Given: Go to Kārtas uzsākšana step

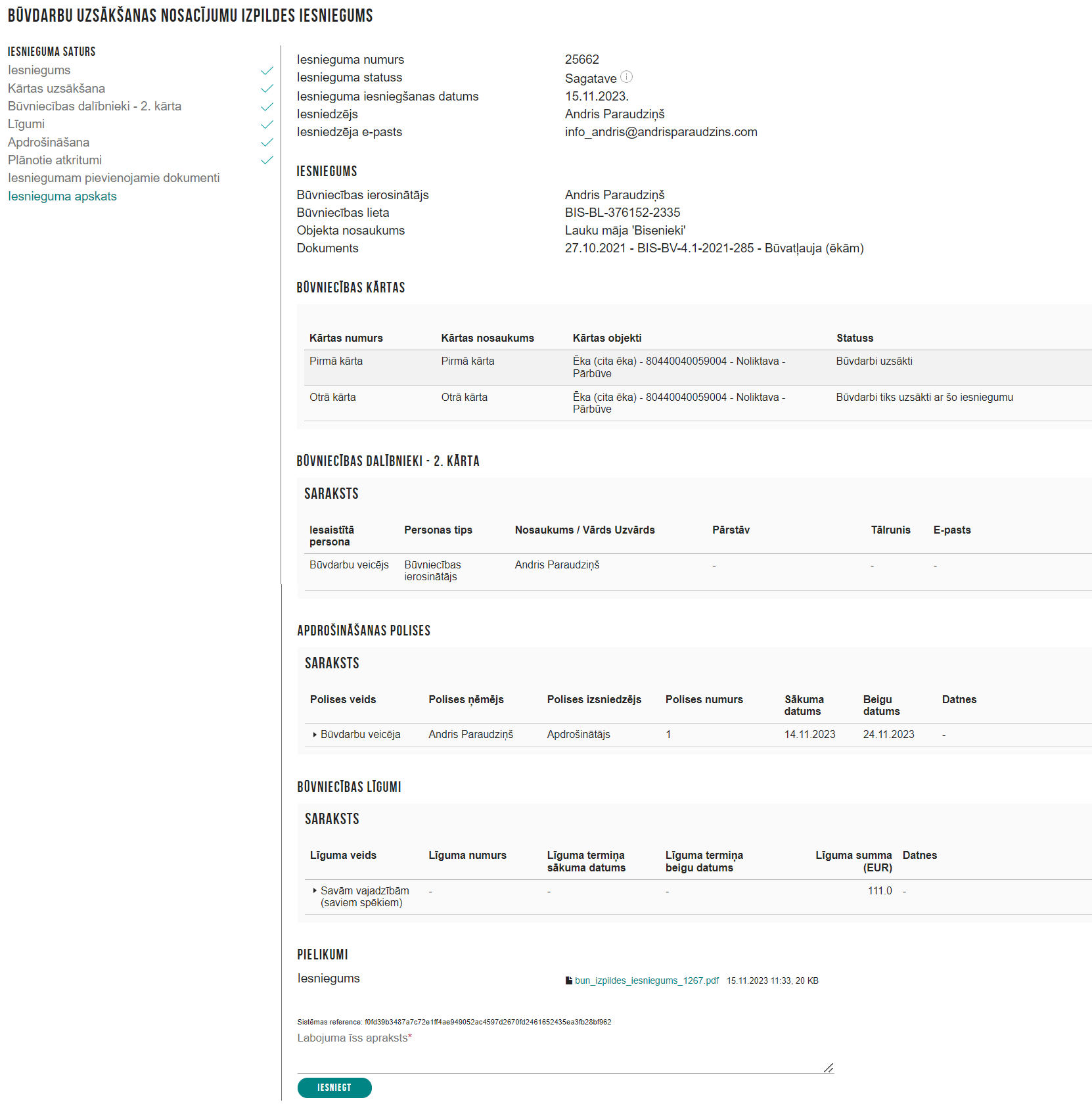Looking at the screenshot, I should [57, 89].
